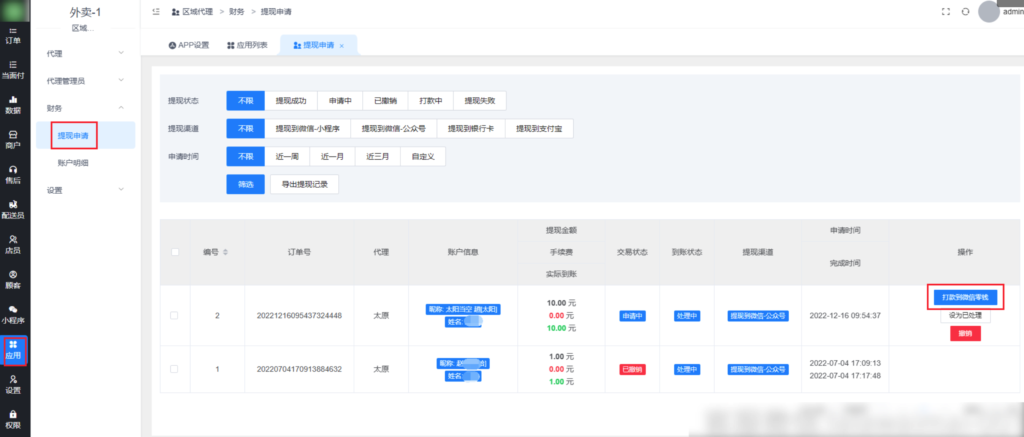Select 近一周 time filter
This screenshot has height=437, width=1024.
click(x=287, y=157)
